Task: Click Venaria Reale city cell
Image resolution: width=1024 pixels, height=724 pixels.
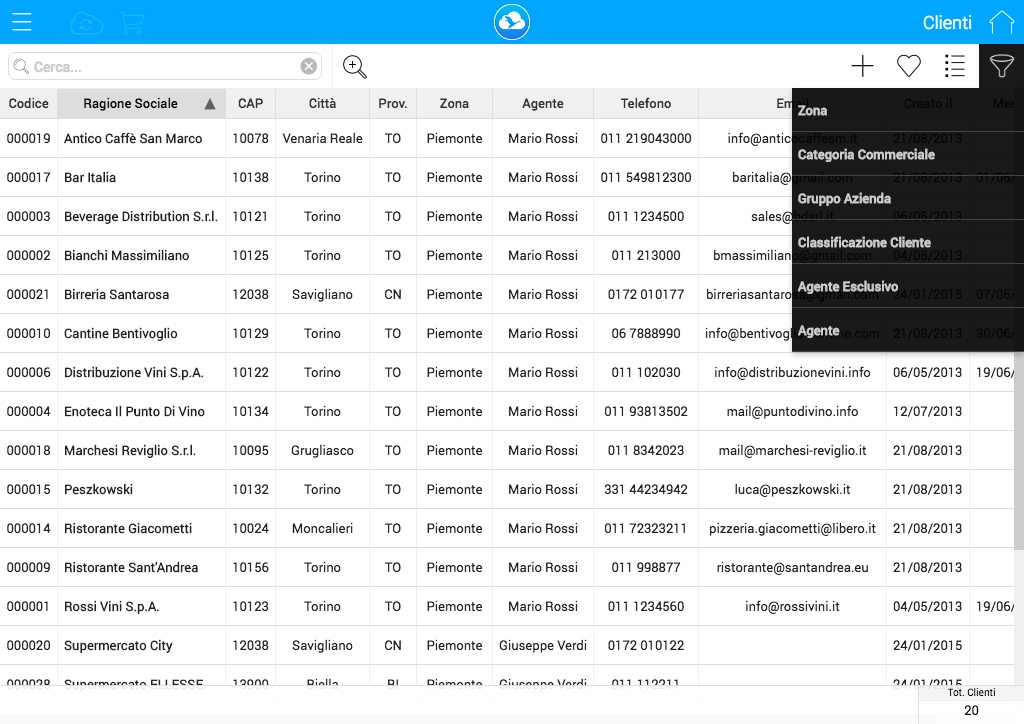Action: 323,138
